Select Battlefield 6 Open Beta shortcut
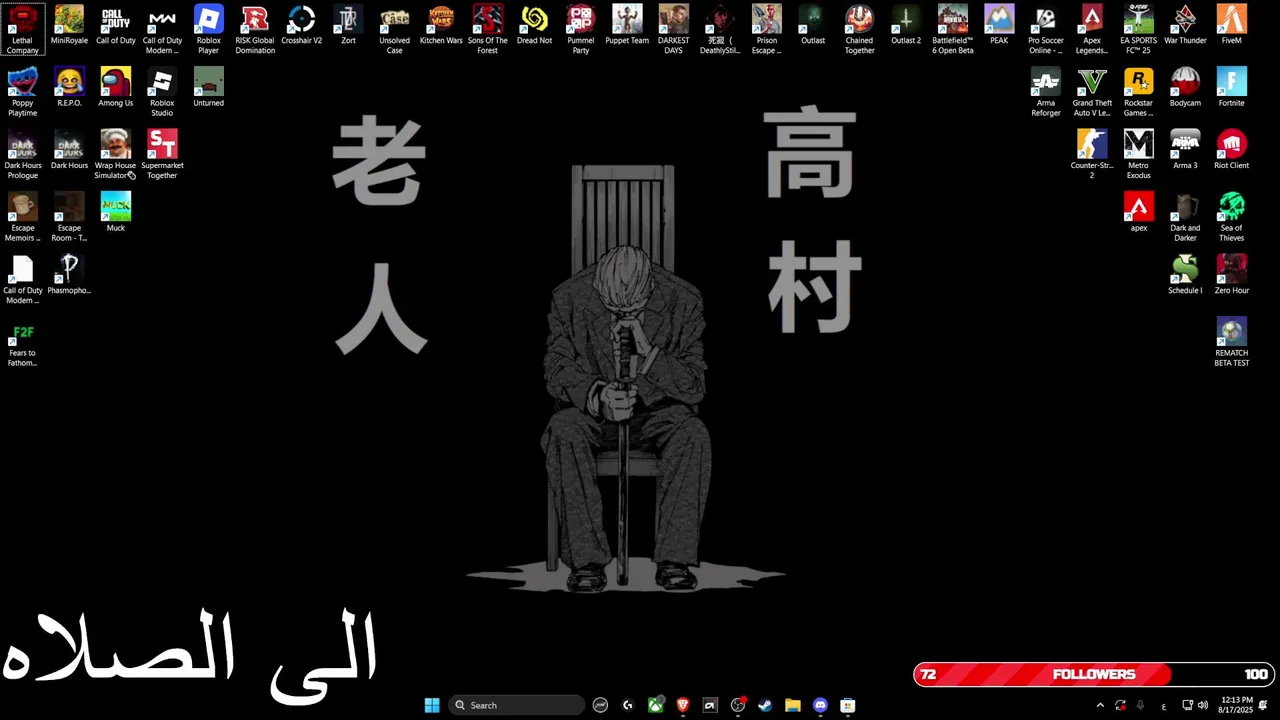Viewport: 1280px width, 720px height. (952, 30)
